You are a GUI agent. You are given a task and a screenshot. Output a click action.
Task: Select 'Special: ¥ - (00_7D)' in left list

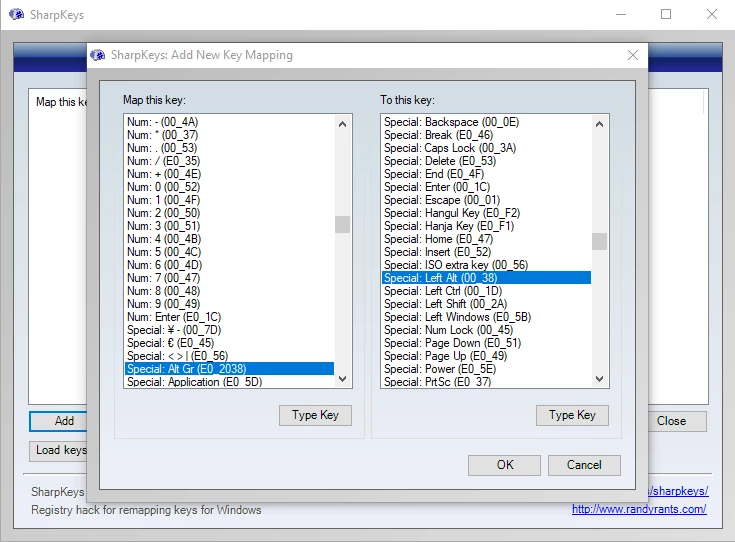tap(230, 330)
